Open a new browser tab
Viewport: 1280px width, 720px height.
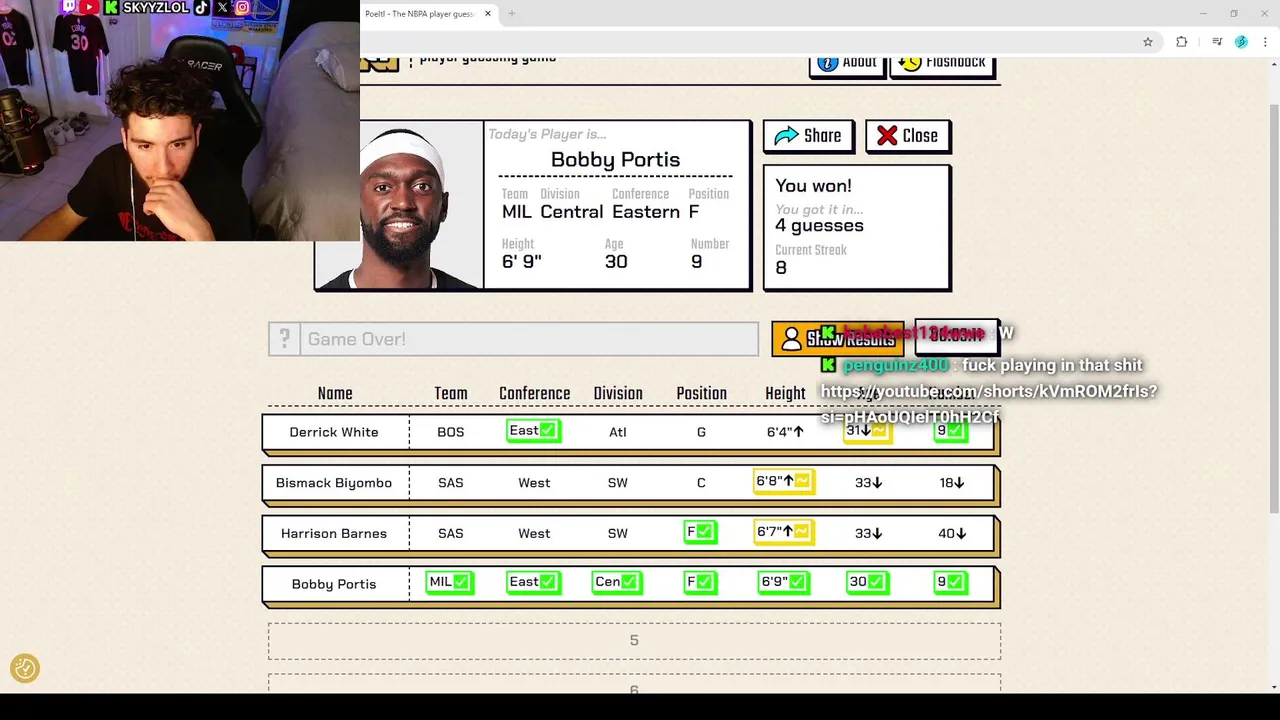coord(511,14)
